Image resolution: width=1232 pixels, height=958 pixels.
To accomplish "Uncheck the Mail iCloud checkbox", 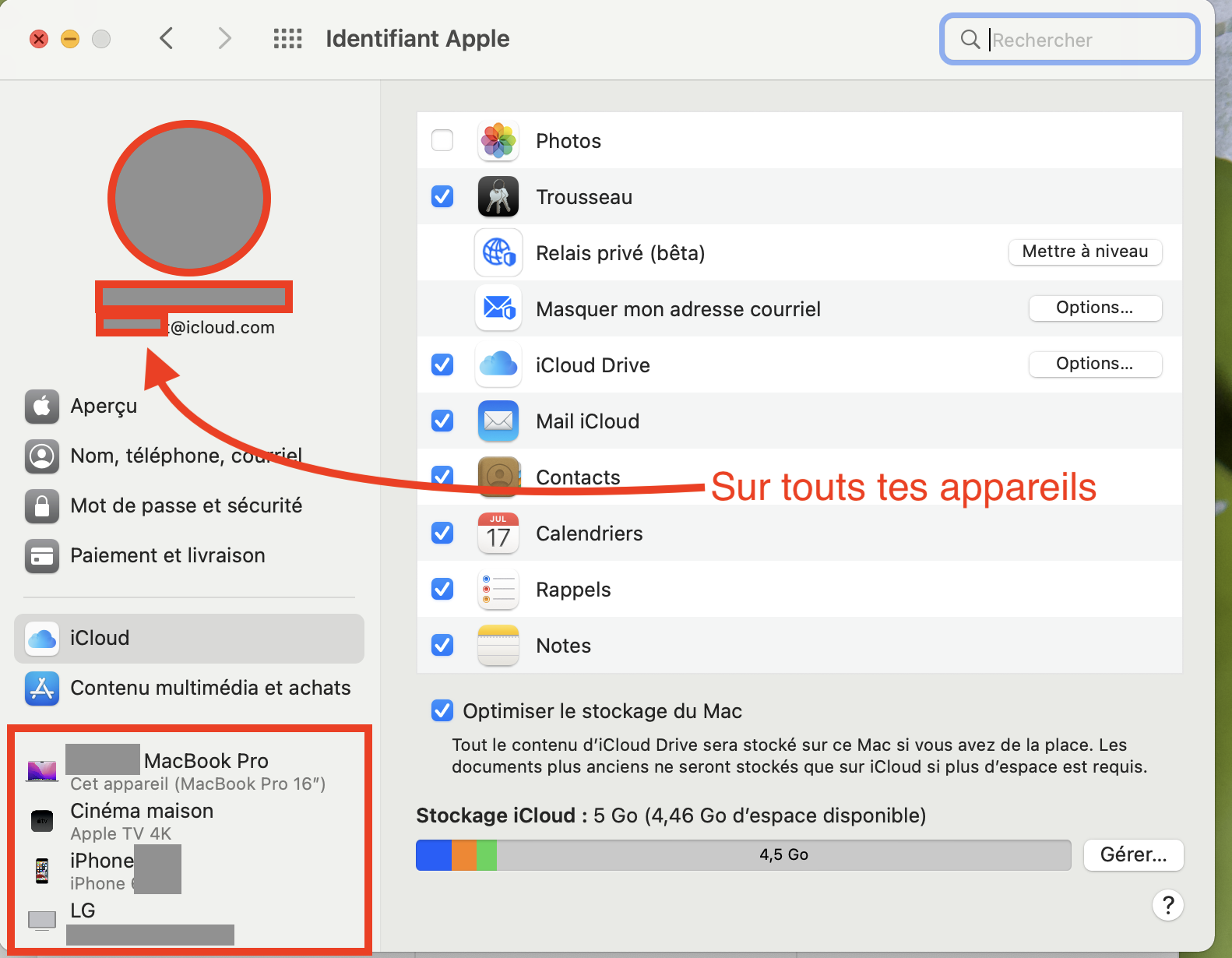I will click(442, 421).
